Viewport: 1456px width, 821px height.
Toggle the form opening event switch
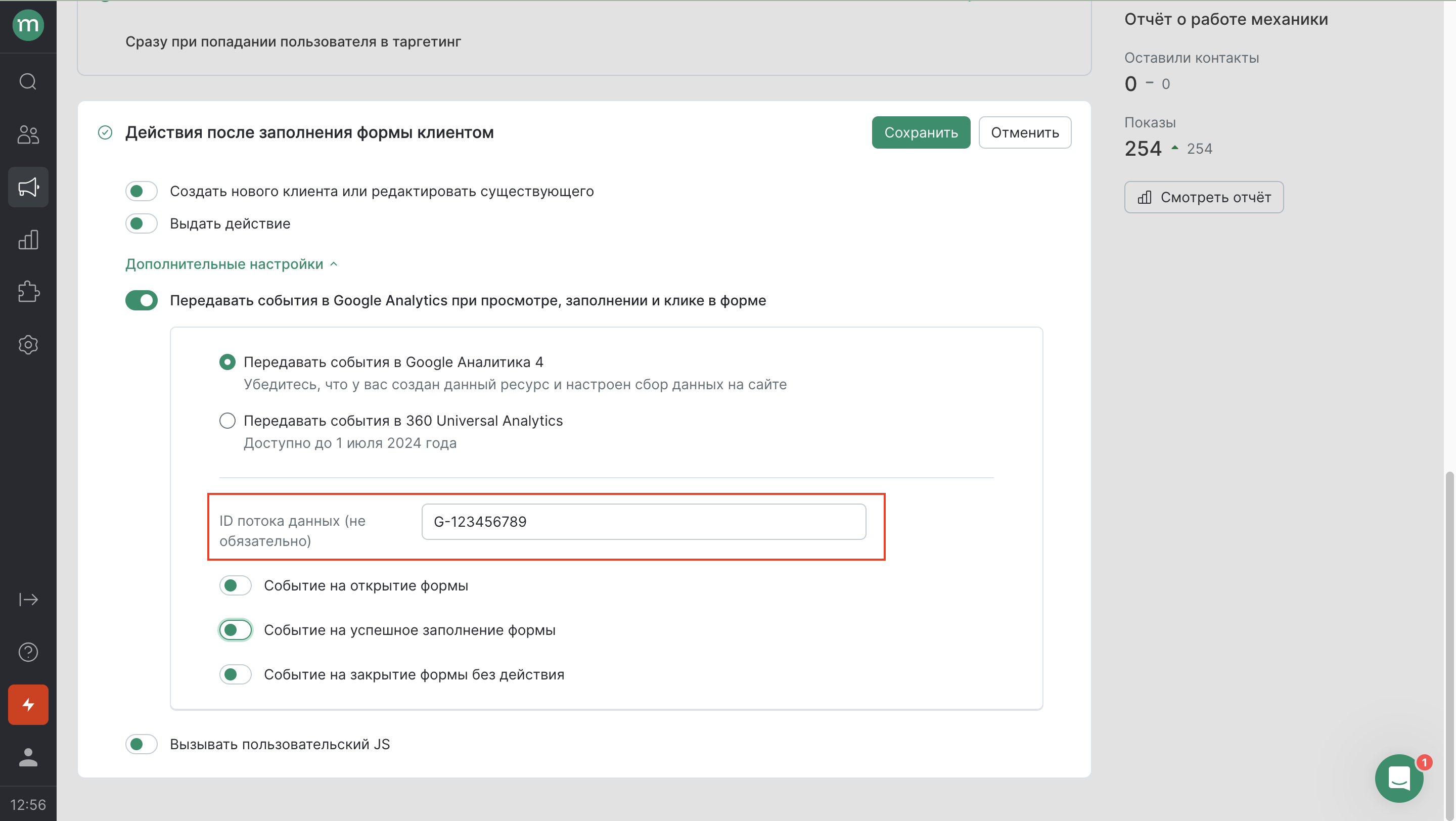(235, 585)
